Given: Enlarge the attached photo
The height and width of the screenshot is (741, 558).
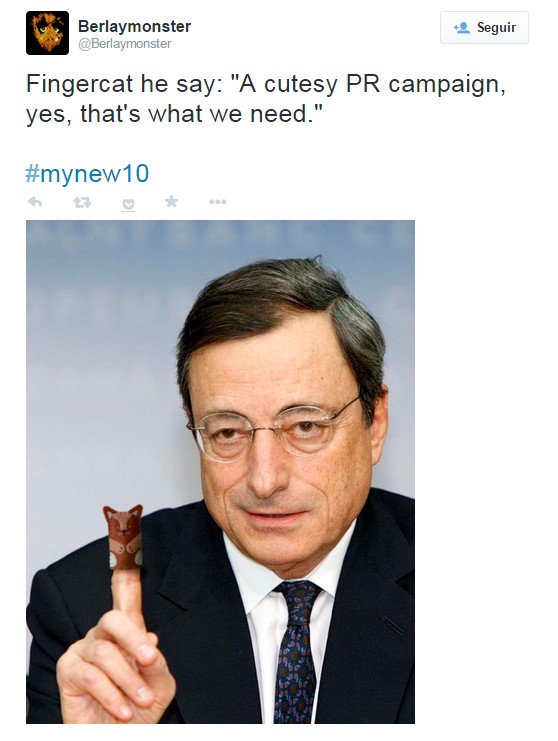Looking at the screenshot, I should click(x=220, y=472).
